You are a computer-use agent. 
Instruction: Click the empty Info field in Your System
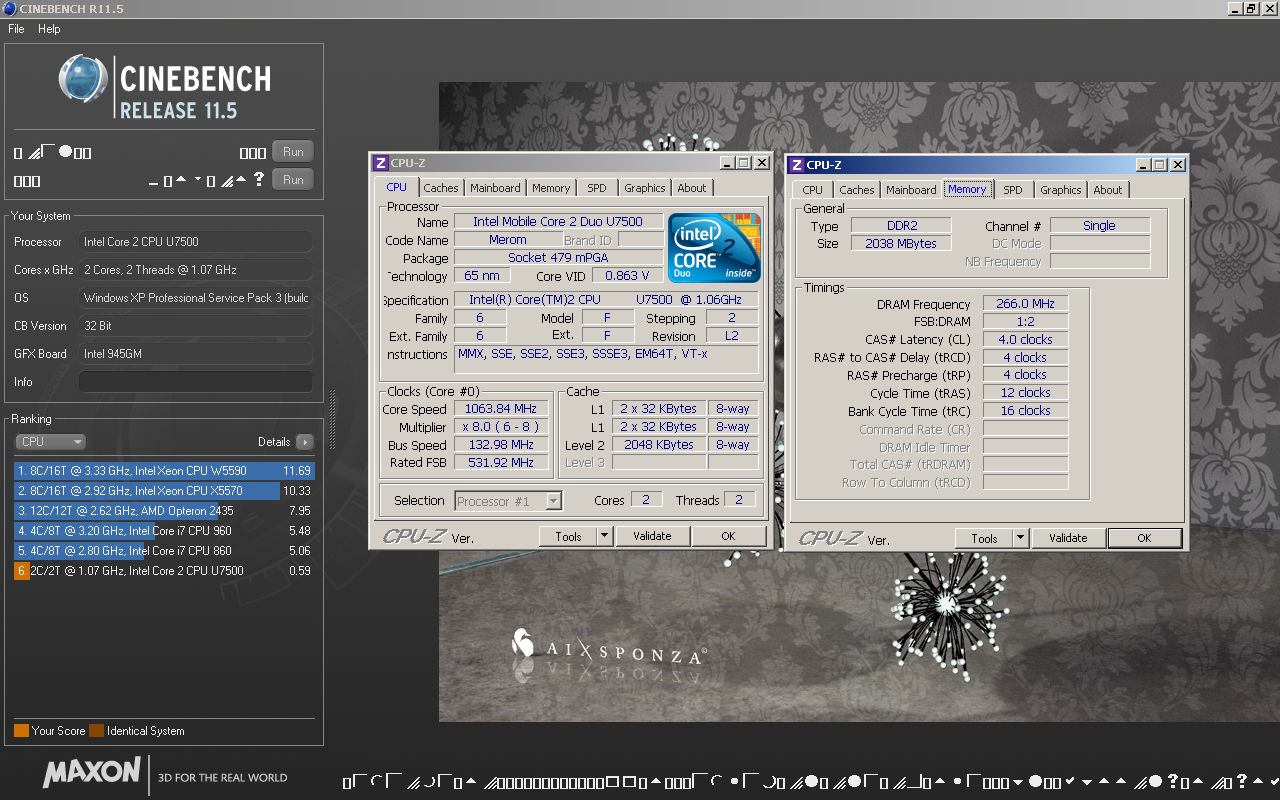(195, 382)
